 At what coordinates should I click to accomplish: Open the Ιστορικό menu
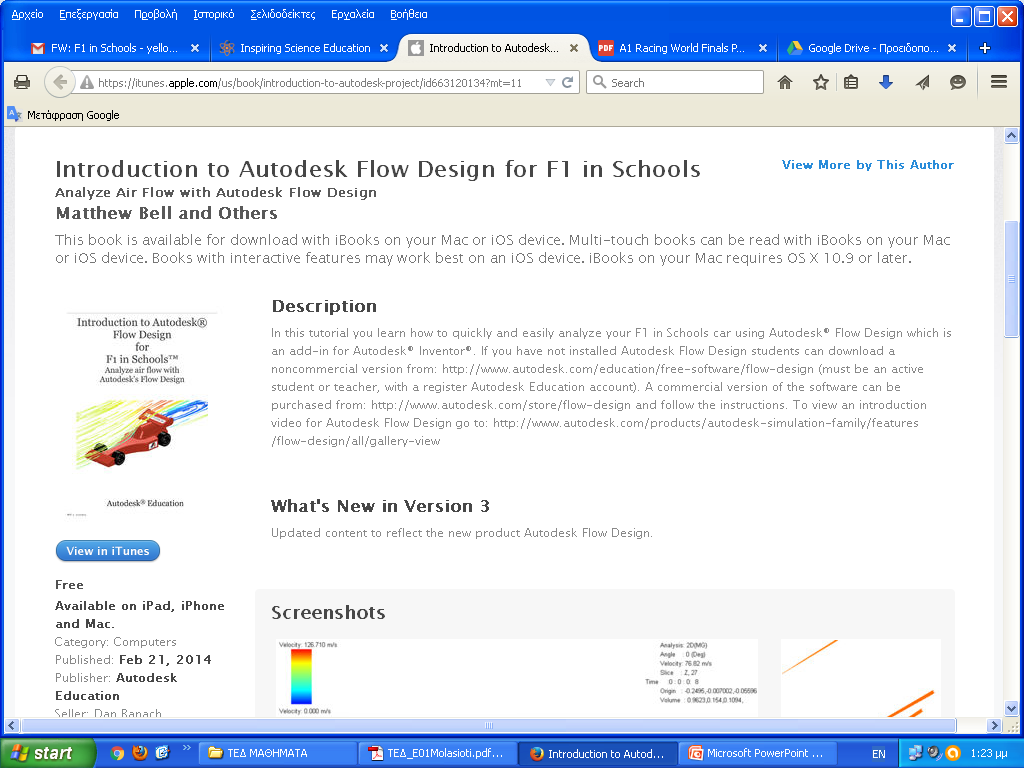214,14
